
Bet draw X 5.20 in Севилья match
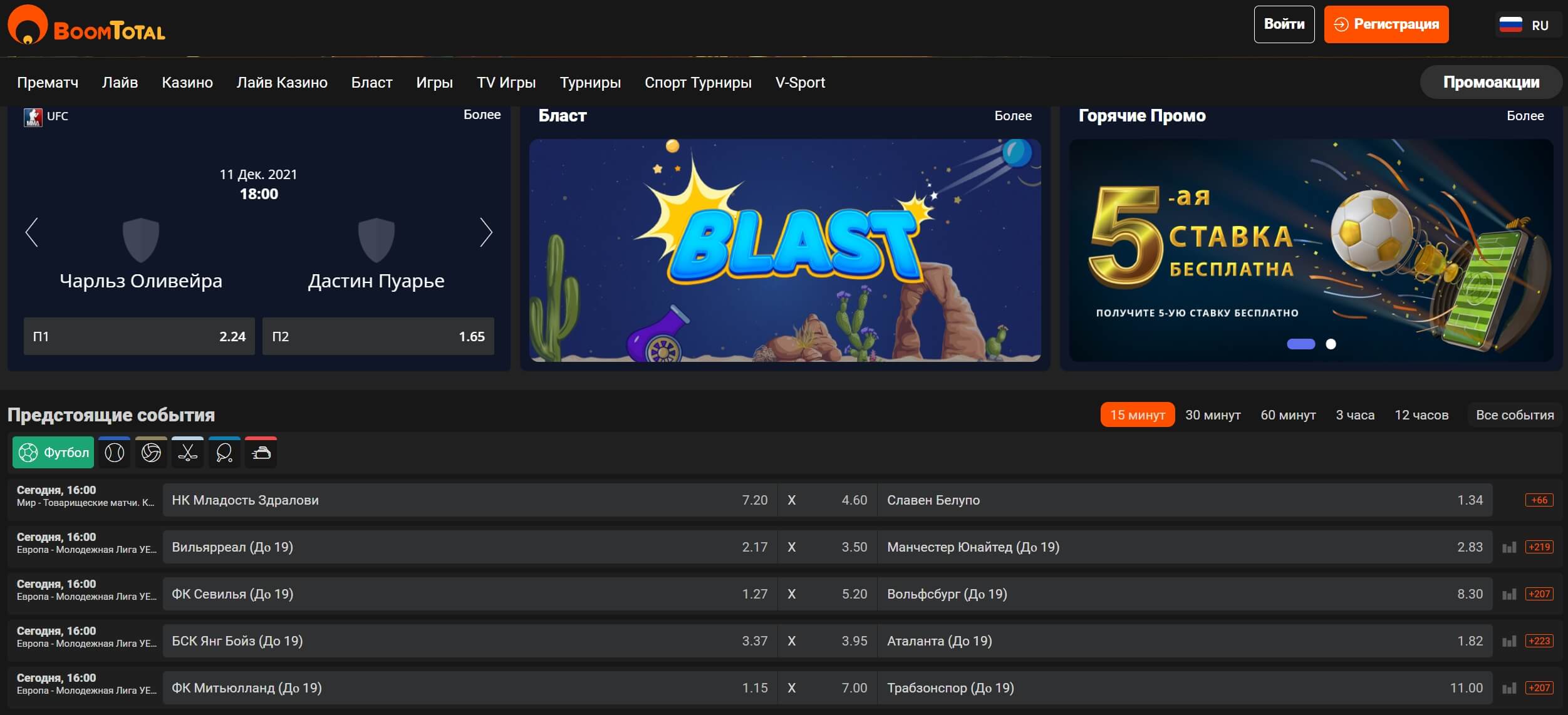[x=828, y=594]
